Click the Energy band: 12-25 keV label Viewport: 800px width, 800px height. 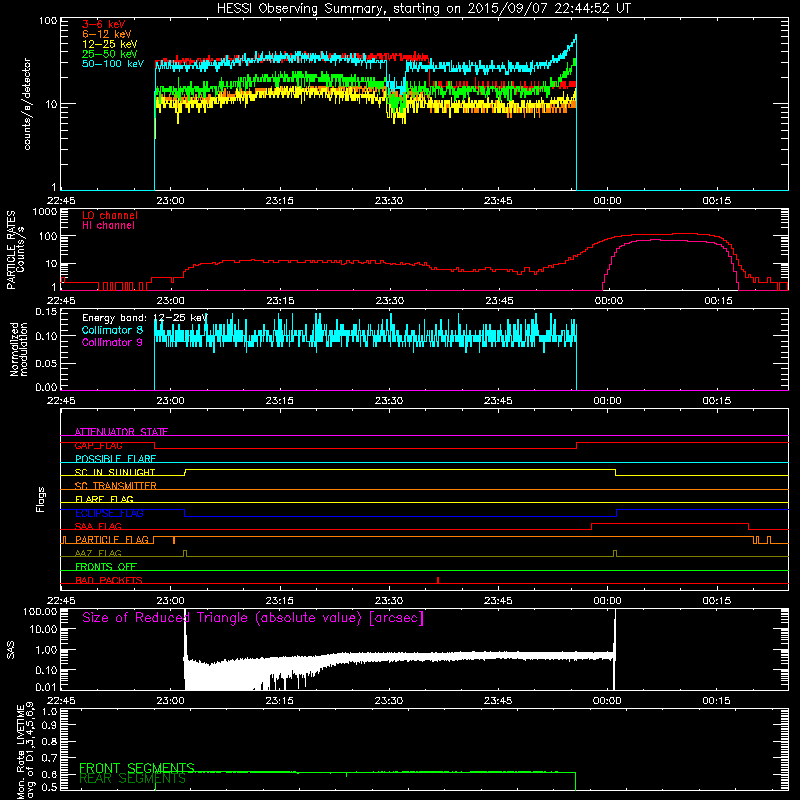[145, 318]
